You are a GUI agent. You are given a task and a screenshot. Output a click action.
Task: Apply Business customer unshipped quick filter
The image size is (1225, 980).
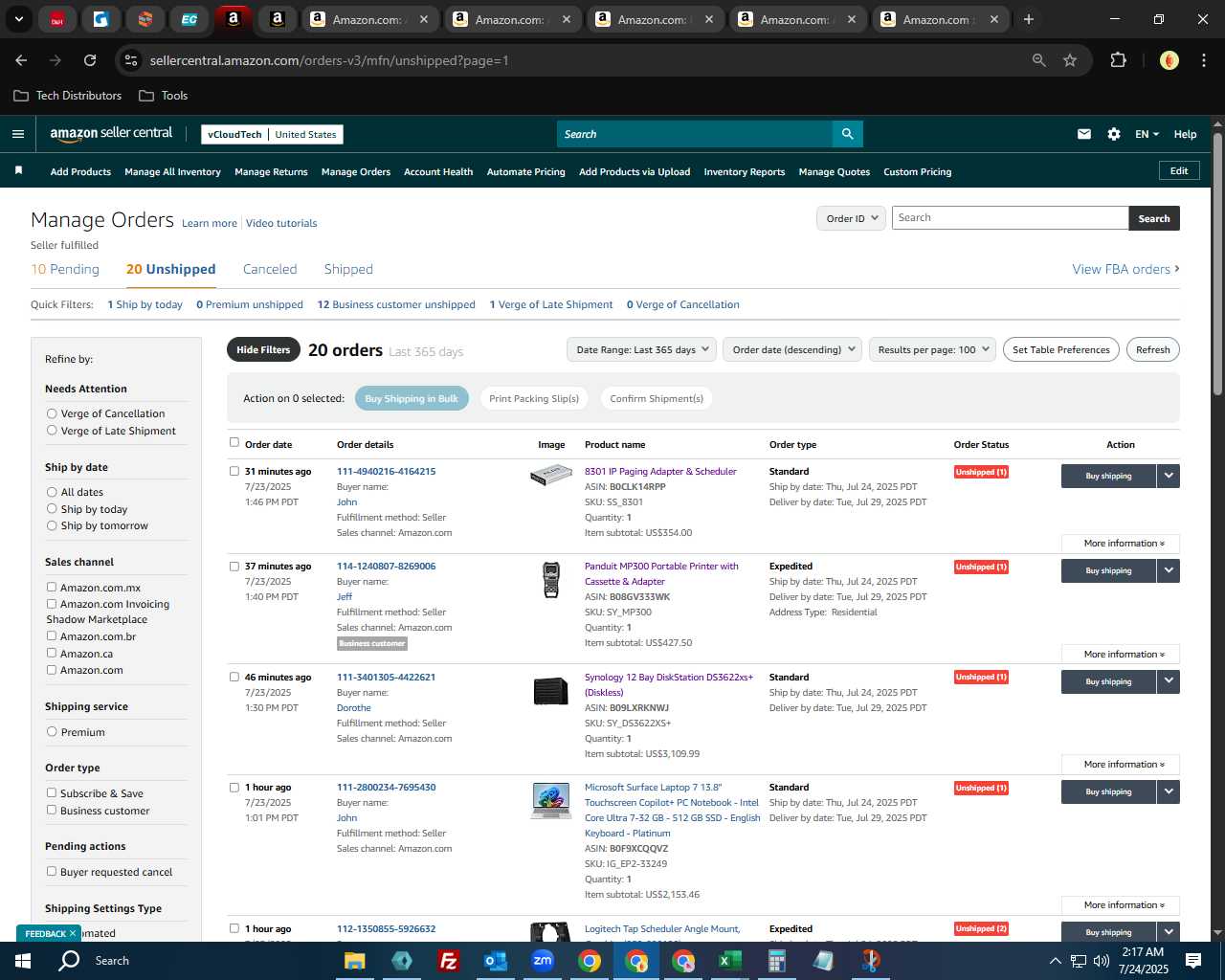pos(396,304)
